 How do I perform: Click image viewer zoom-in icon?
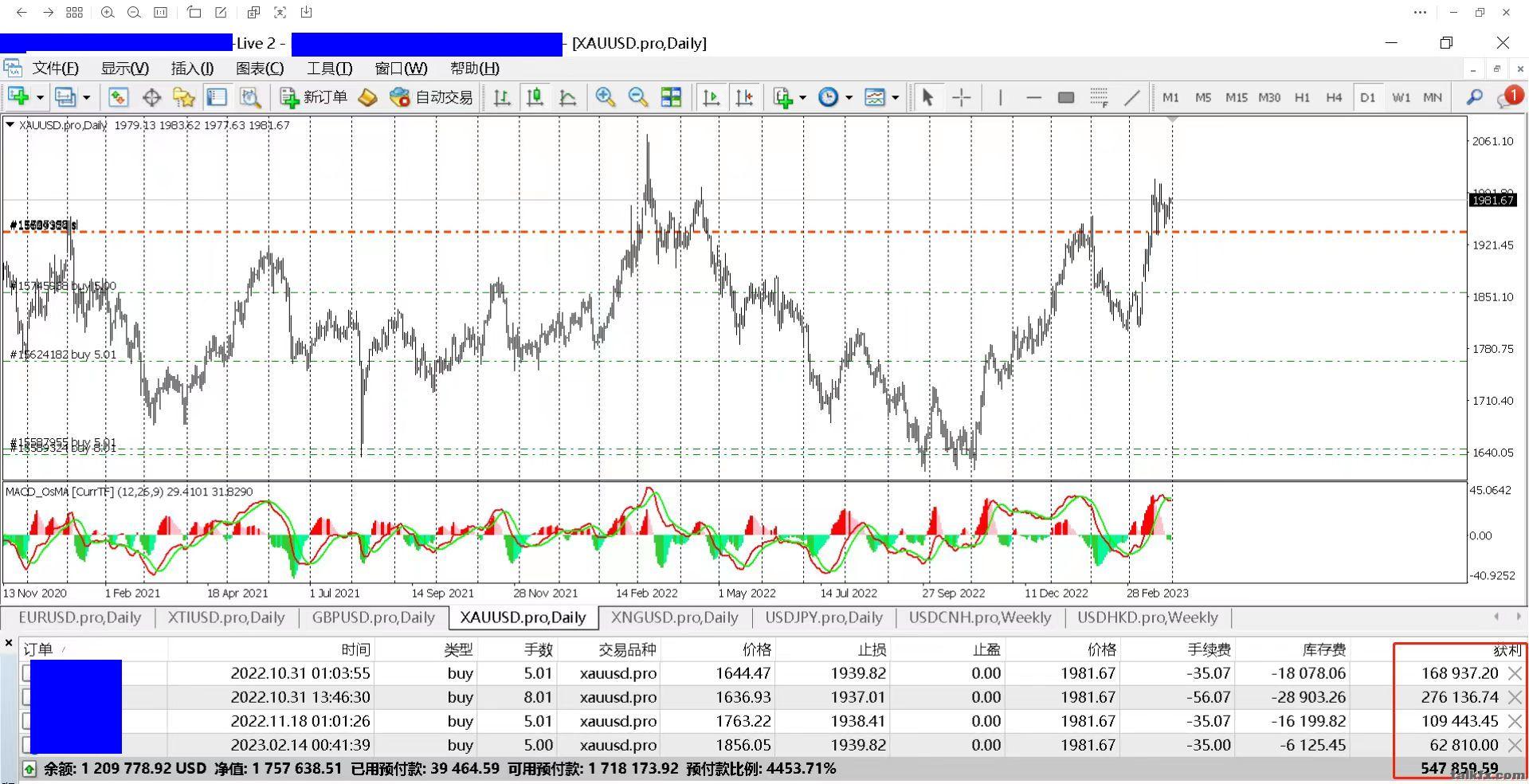[x=108, y=12]
